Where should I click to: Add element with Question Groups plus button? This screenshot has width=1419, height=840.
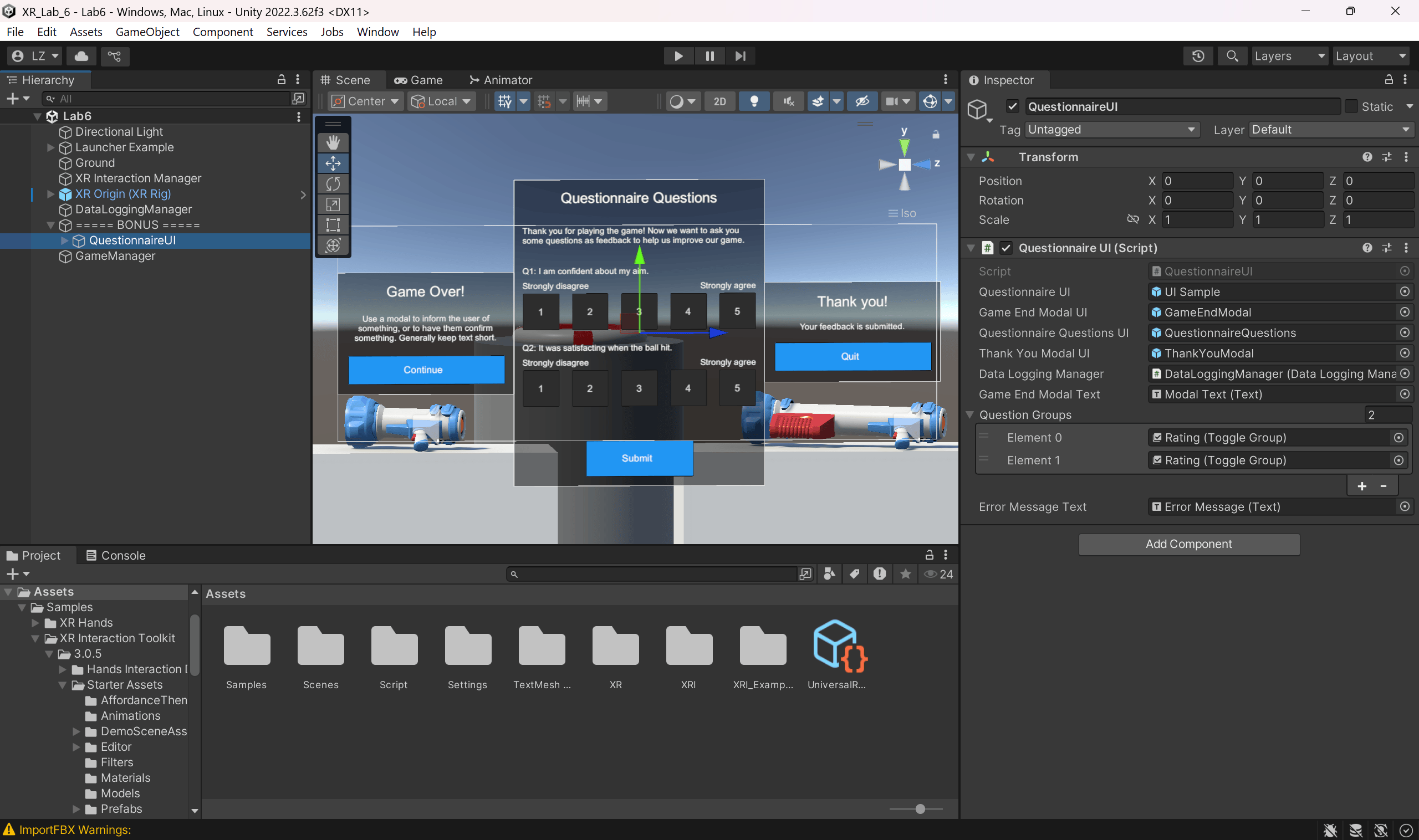(x=1362, y=486)
